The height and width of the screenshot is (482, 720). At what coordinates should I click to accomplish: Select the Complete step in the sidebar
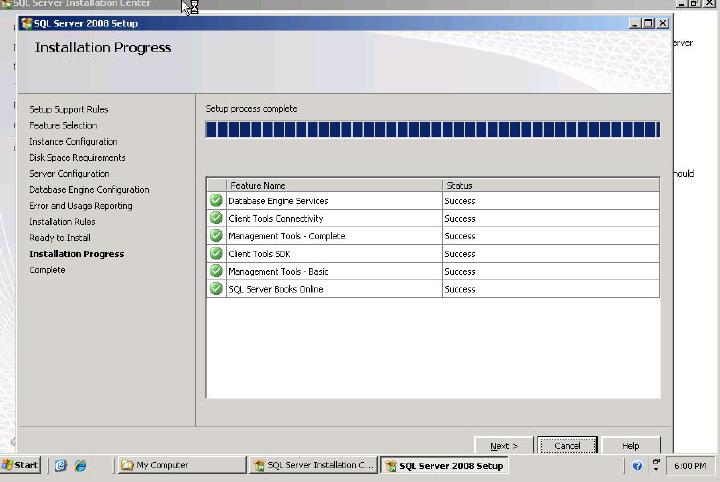pos(47,270)
